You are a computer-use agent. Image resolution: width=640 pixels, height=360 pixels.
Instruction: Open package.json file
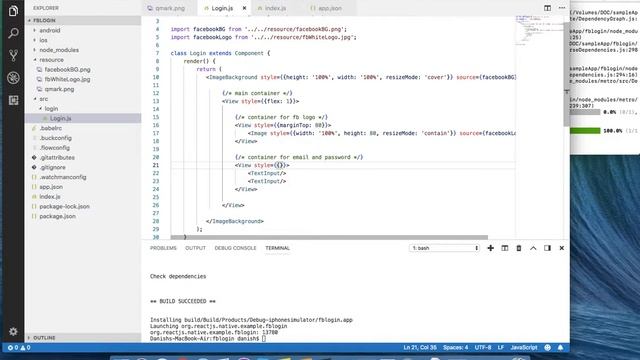pyautogui.click(x=58, y=216)
